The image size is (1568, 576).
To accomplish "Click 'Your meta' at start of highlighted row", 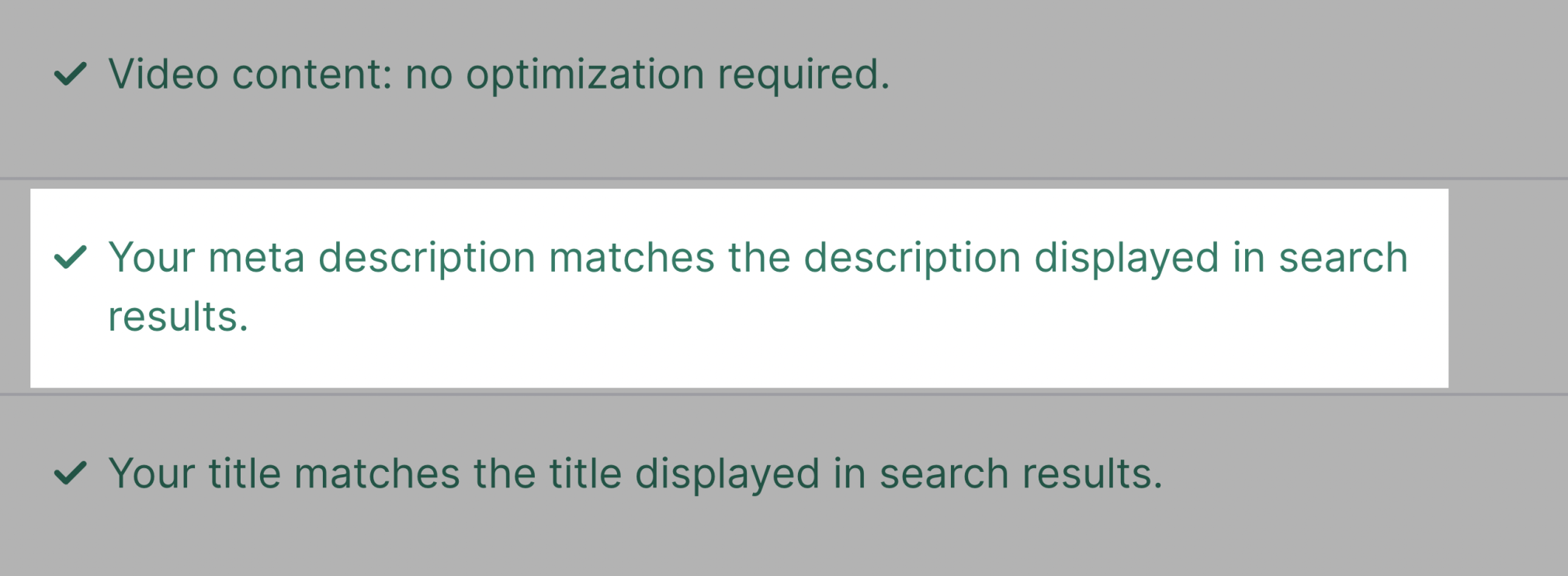I will point(206,258).
